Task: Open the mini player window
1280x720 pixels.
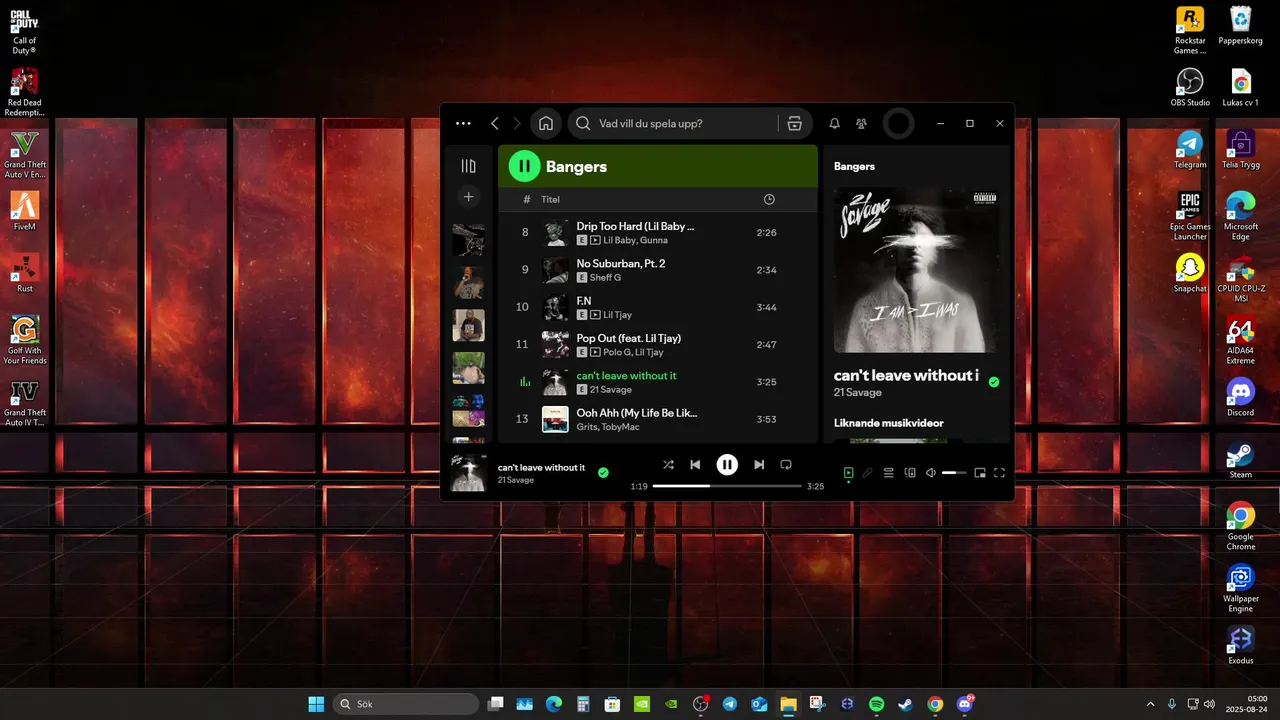Action: point(980,473)
